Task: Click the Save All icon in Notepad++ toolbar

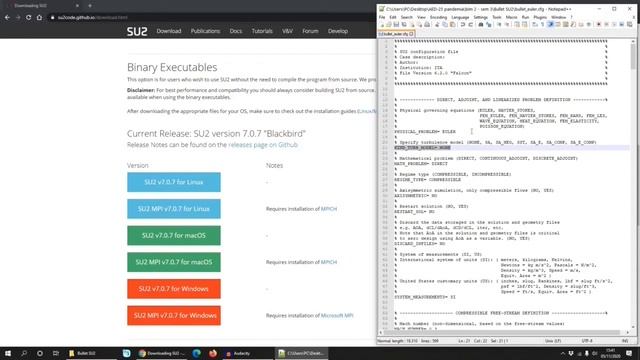Action: [404, 24]
